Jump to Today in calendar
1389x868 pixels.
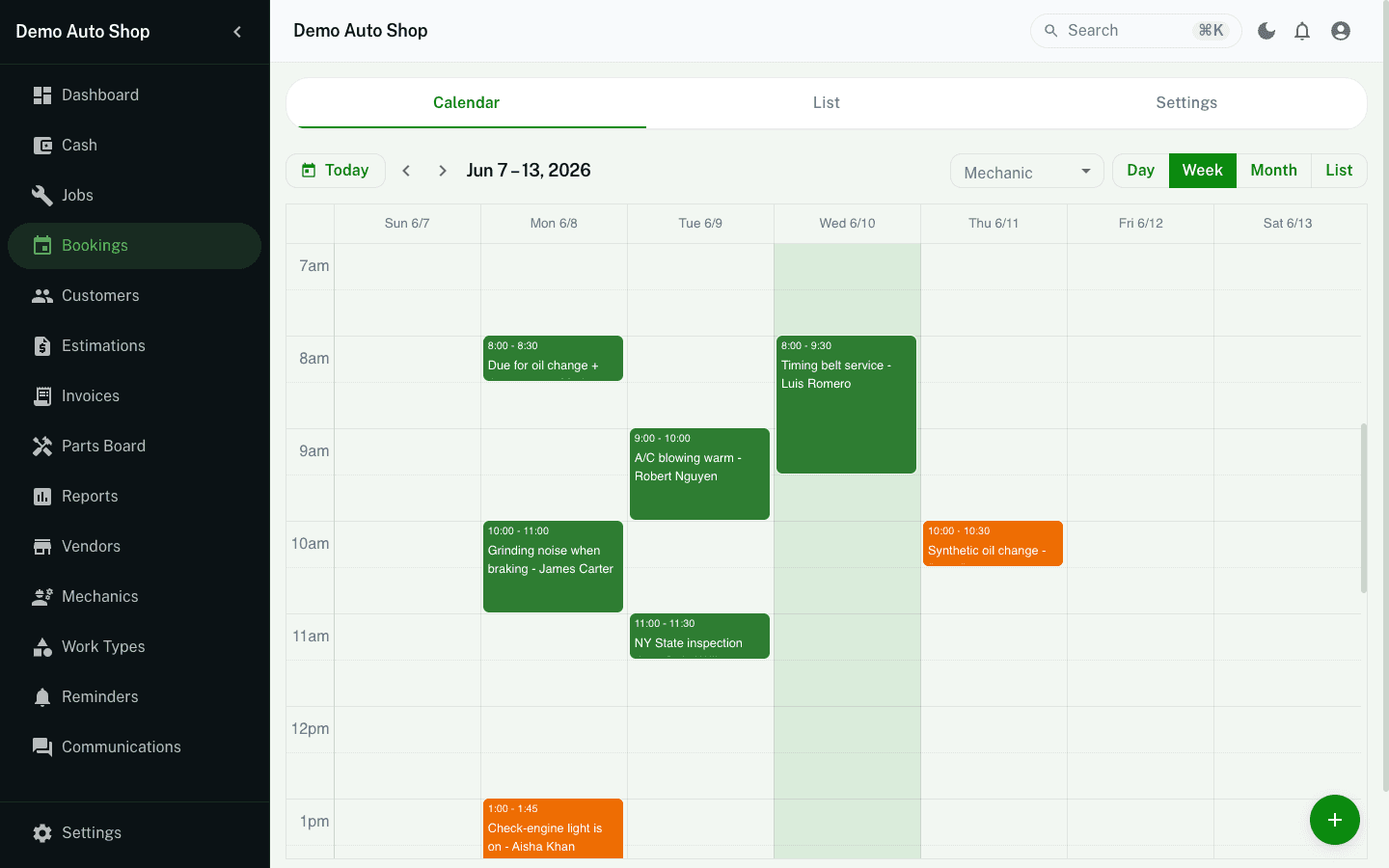[x=336, y=171]
